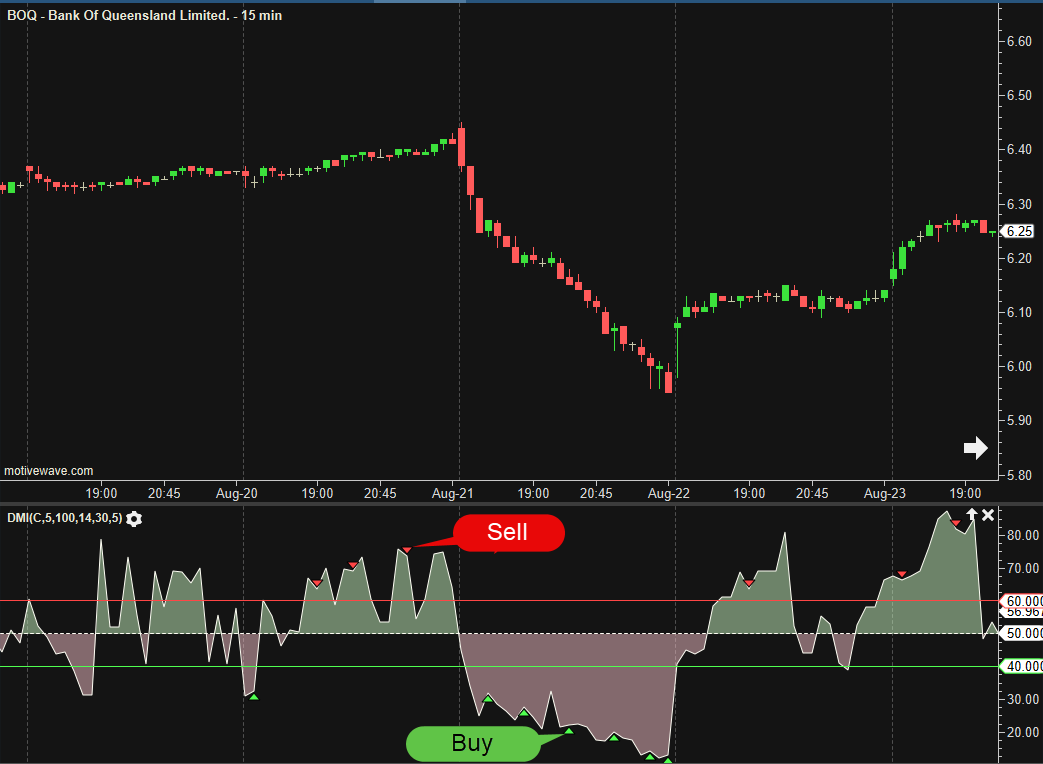Click sell marker pointed to by Sell callout
Image resolution: width=1043 pixels, height=764 pixels.
tap(407, 550)
